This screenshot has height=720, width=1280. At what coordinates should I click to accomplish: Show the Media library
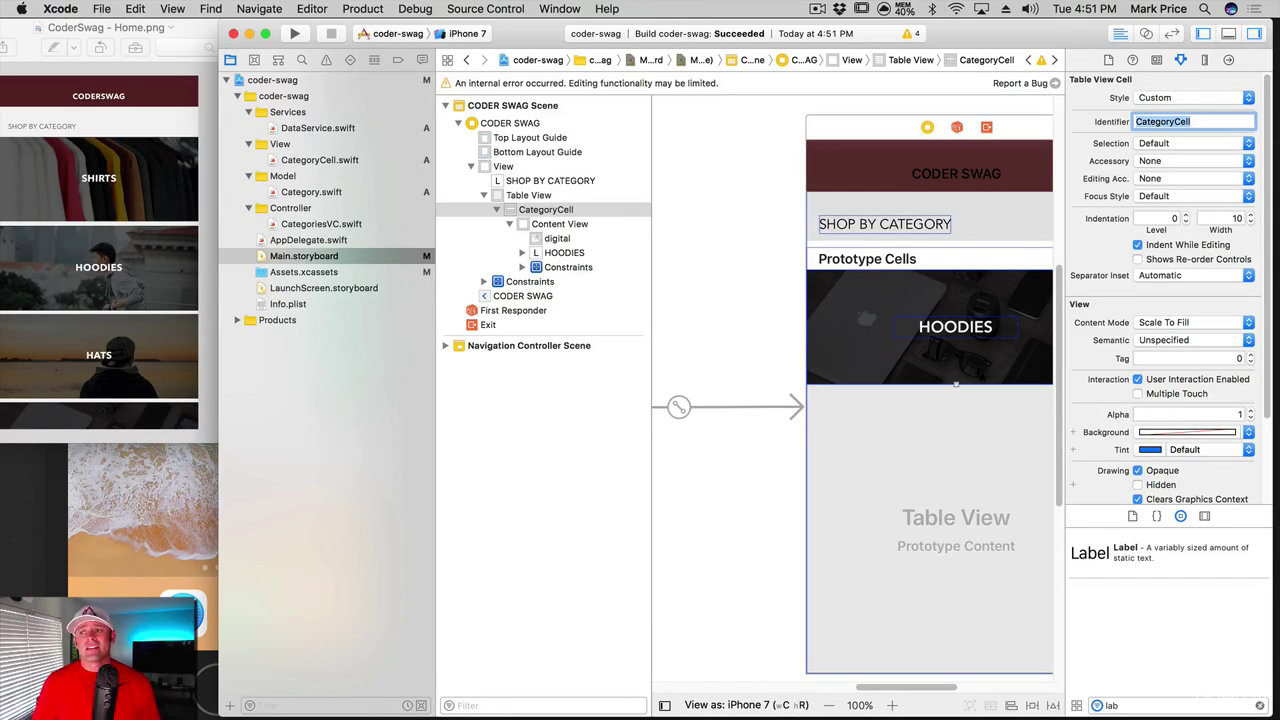click(x=1204, y=516)
